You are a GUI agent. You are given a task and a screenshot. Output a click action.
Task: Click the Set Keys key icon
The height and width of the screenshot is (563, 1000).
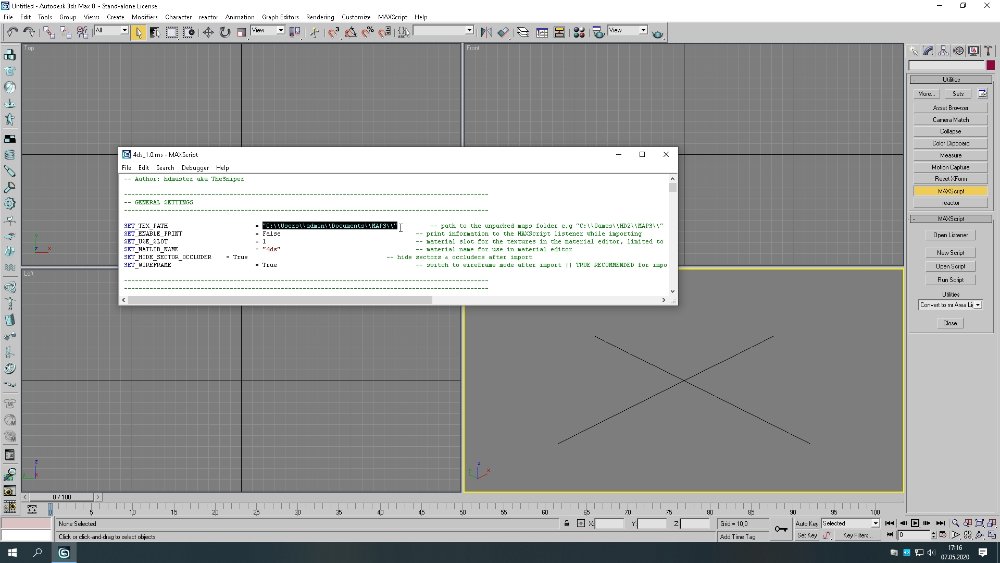click(x=780, y=529)
